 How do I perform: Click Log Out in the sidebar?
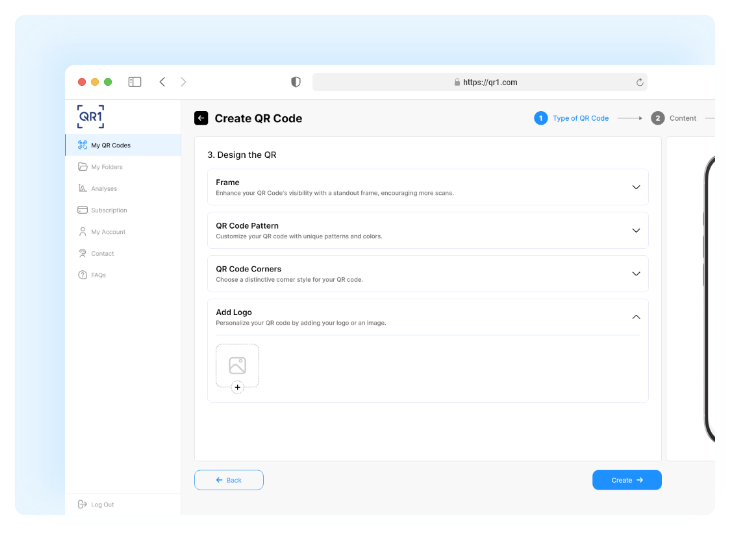click(x=101, y=504)
